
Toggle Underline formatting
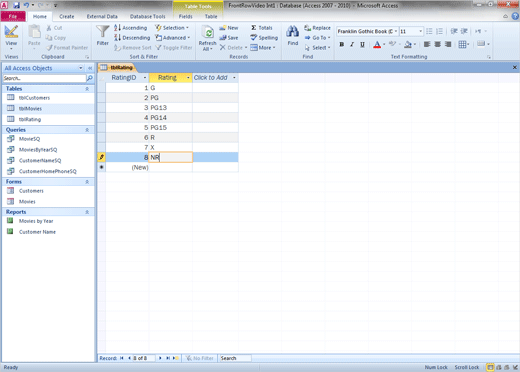click(362, 44)
